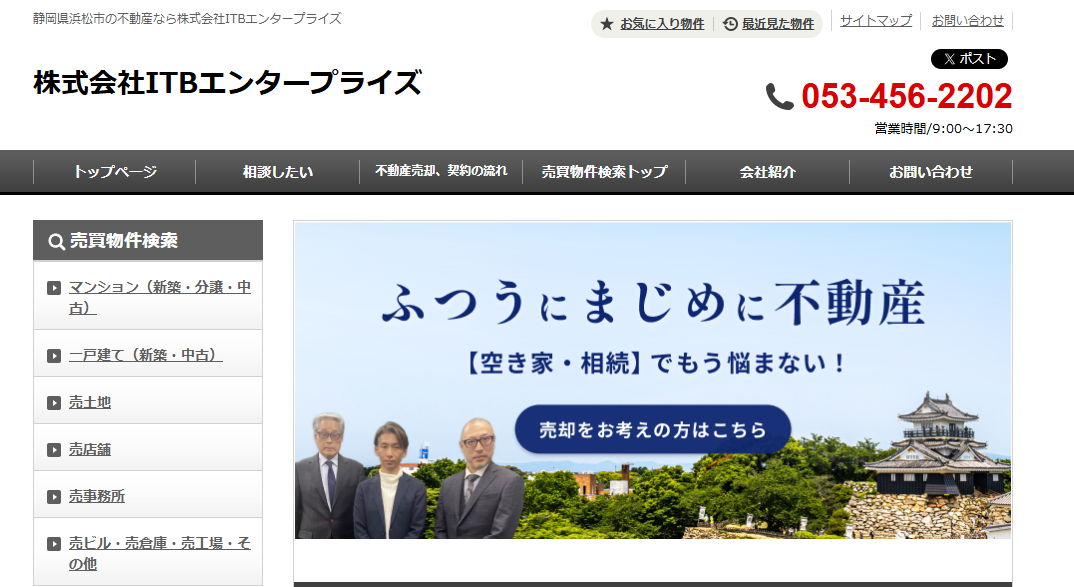Open the 売買物件検索トップ page
Screen dimensions: 1074x587
(x=602, y=171)
